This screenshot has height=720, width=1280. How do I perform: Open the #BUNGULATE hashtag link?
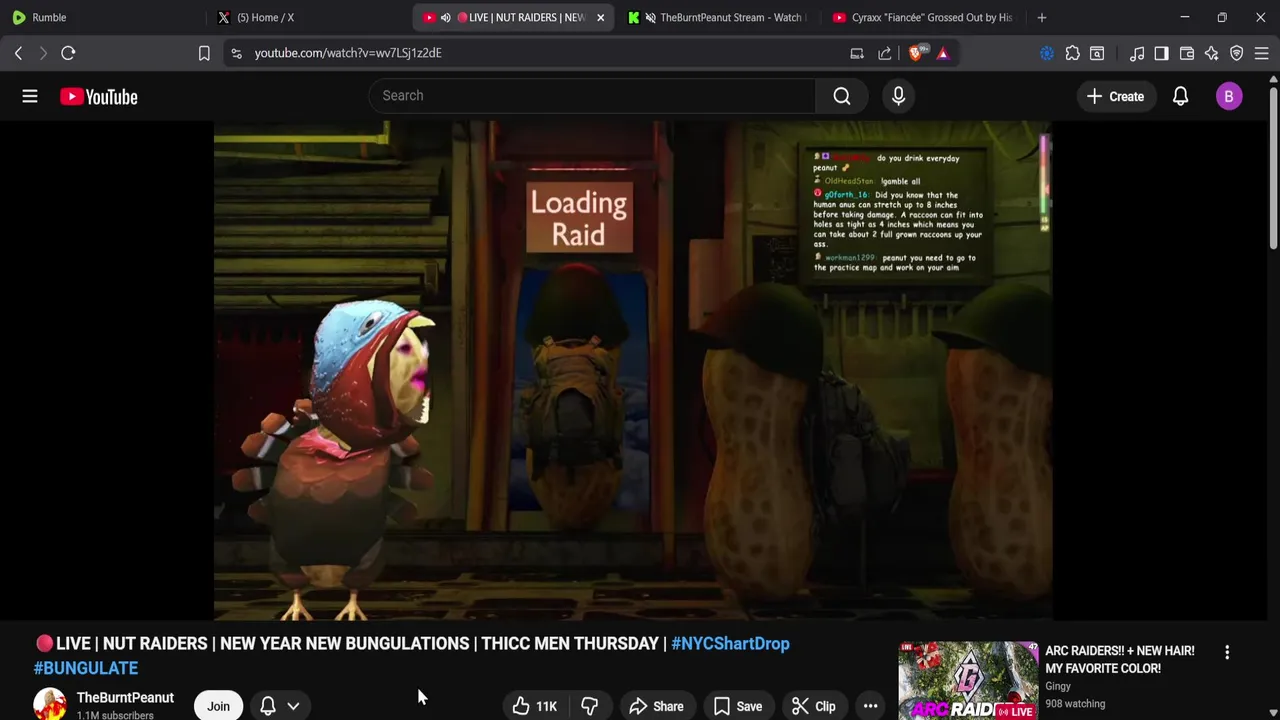point(86,667)
